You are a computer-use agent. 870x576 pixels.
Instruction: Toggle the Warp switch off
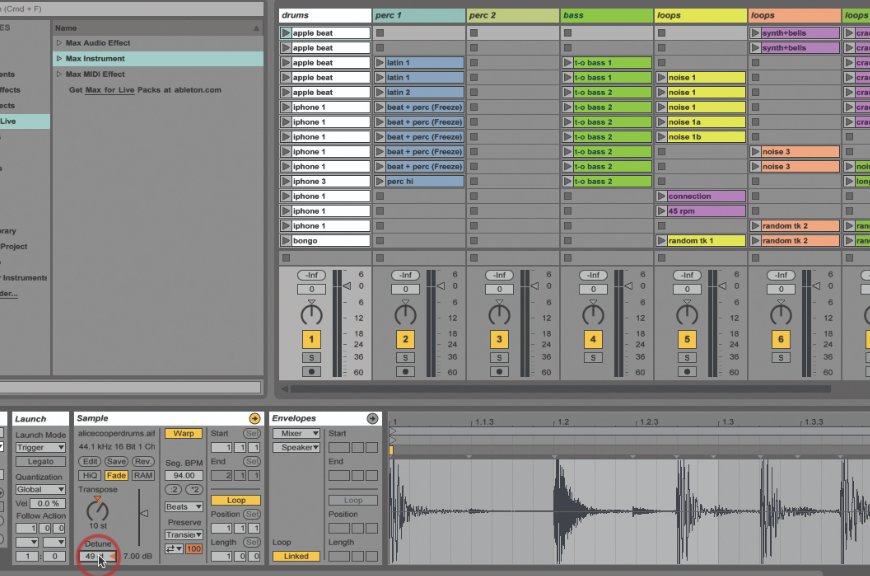click(x=184, y=434)
